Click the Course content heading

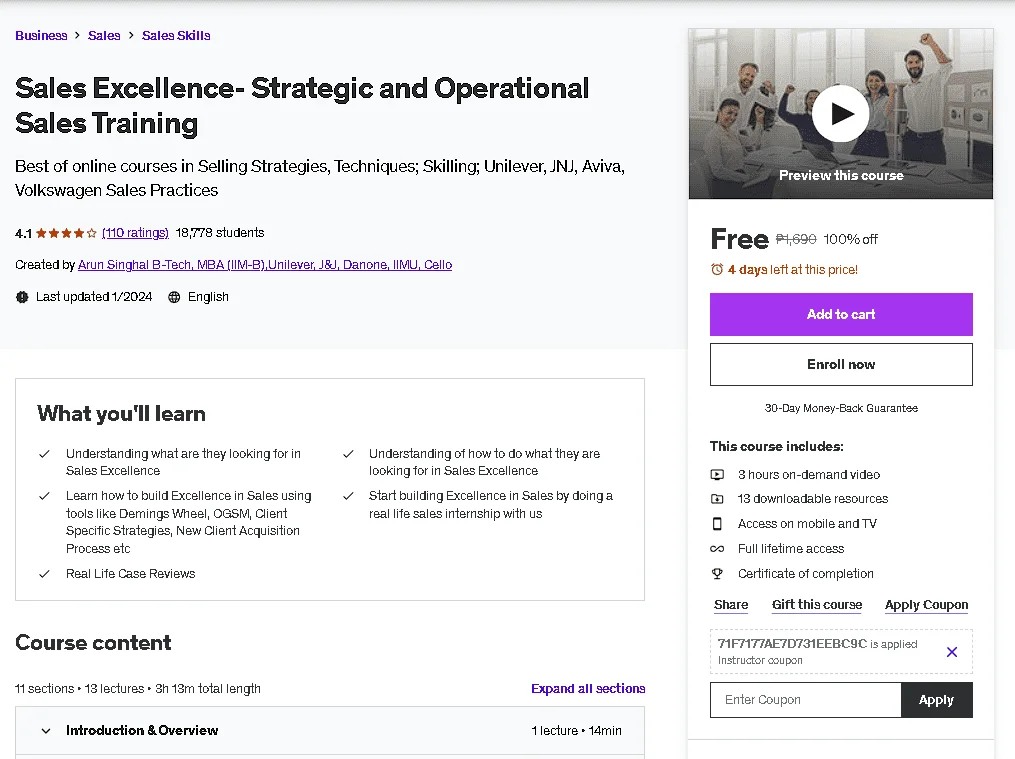(x=93, y=643)
